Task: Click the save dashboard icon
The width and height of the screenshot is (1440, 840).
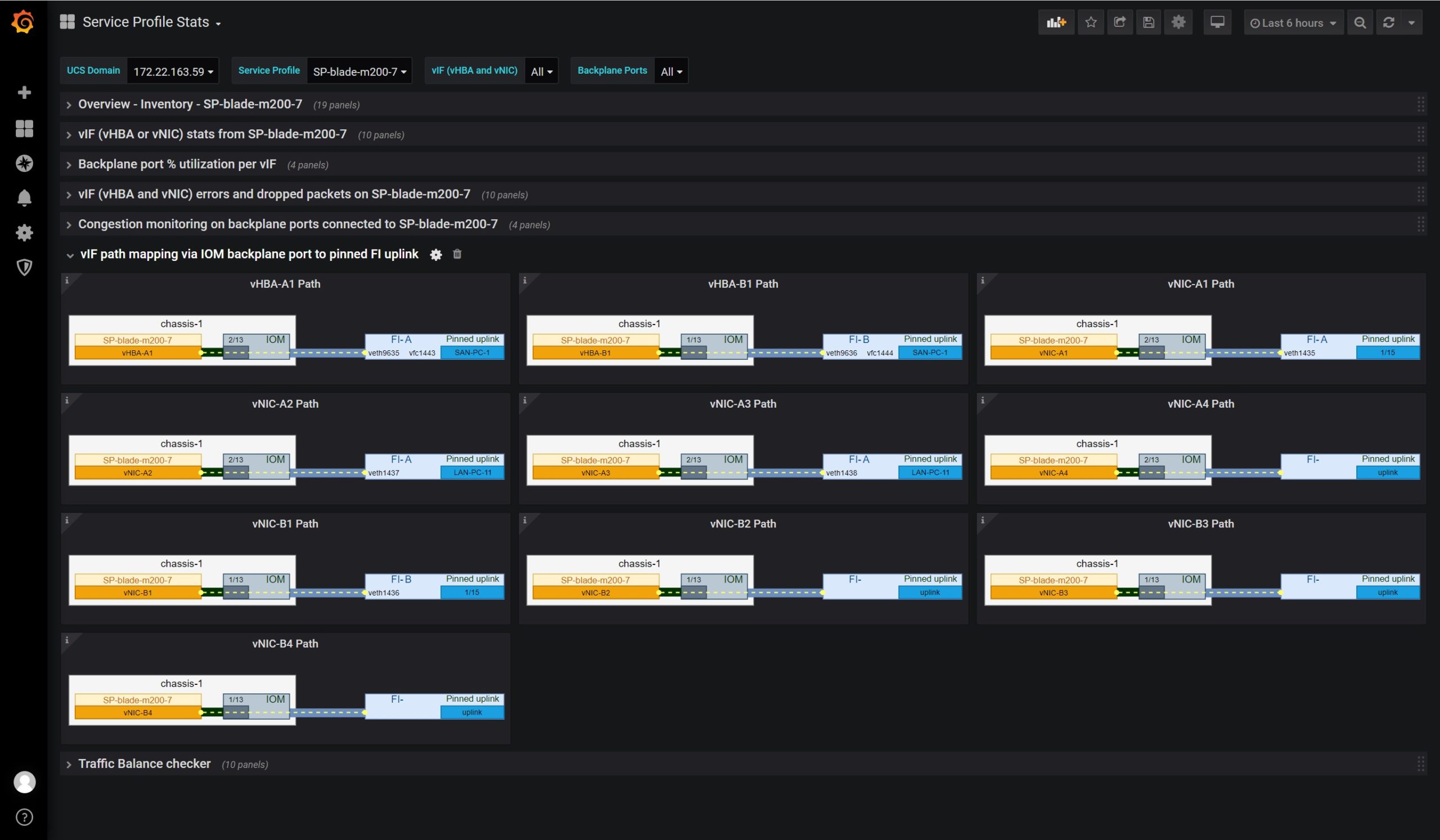Action: 1147,22
